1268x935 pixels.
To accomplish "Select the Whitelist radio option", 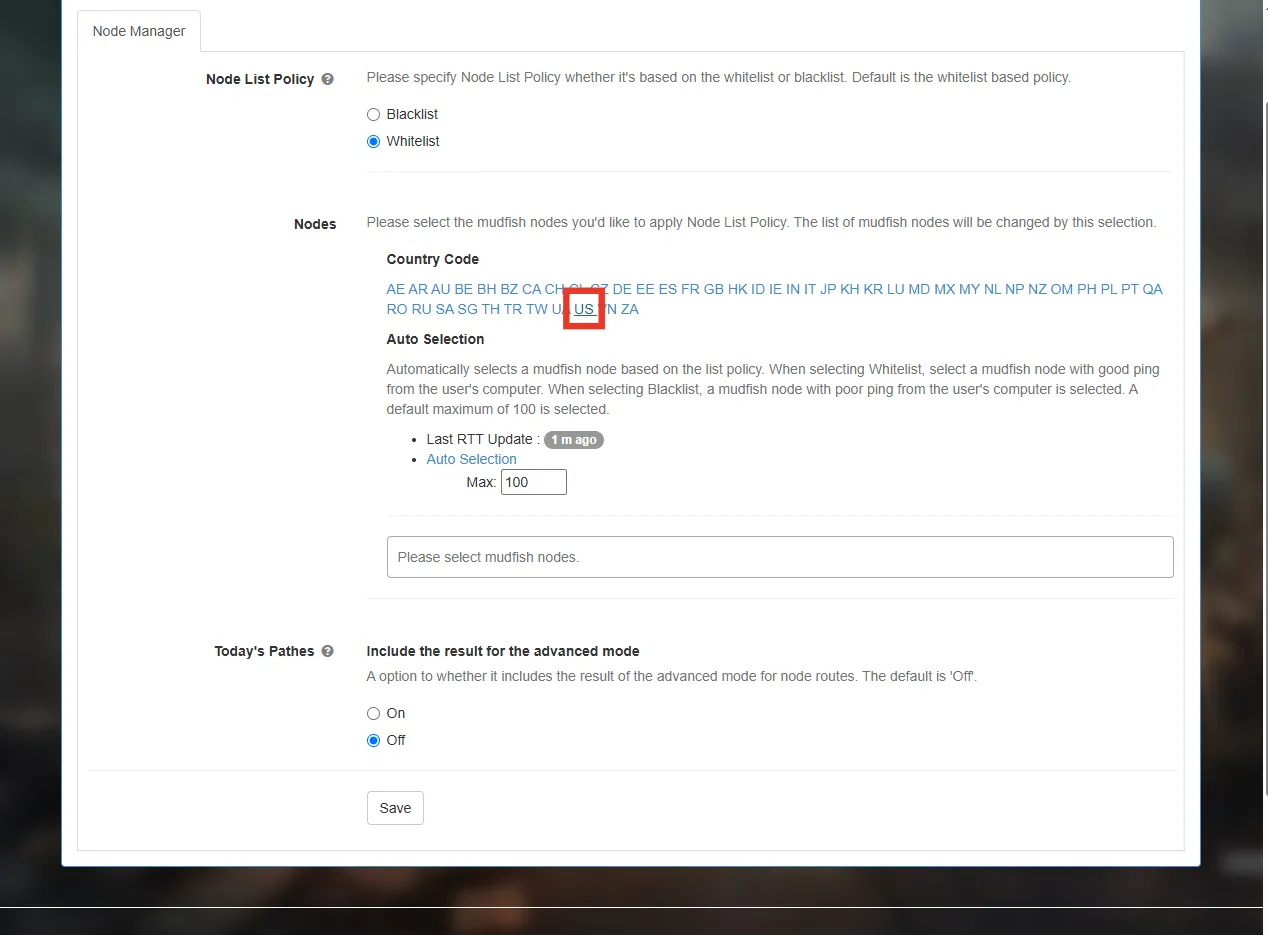I will click(373, 141).
